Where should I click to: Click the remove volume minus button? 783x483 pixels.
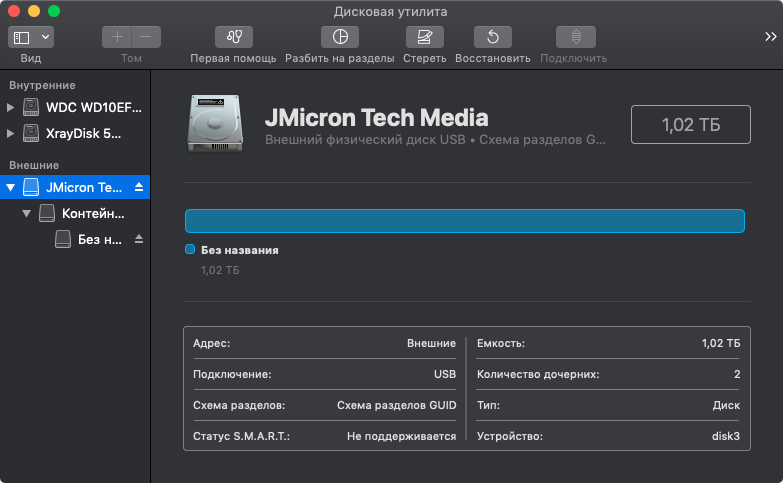[x=146, y=37]
